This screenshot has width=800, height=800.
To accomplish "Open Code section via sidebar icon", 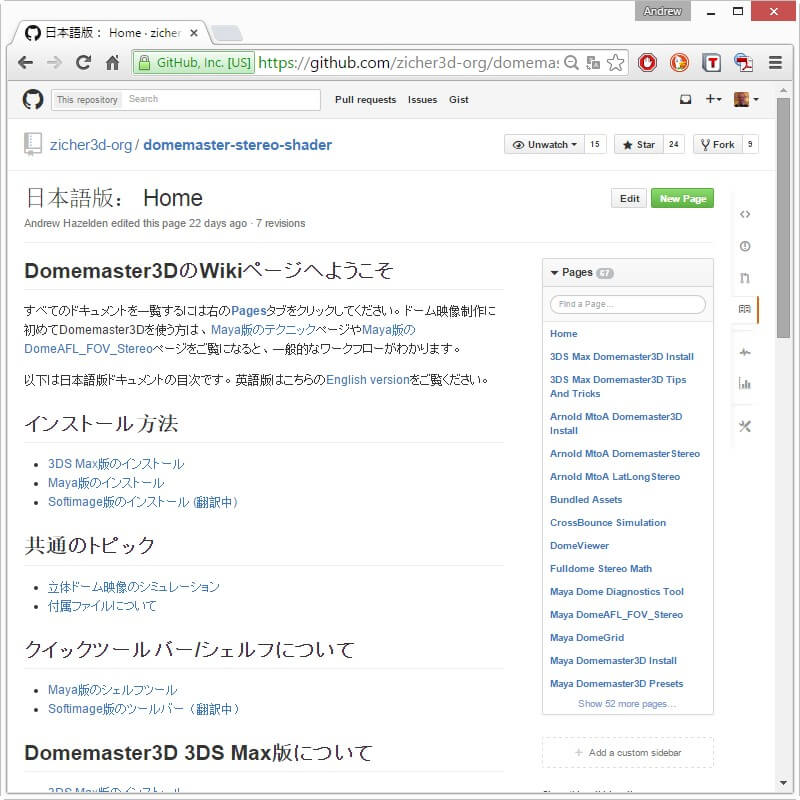I will point(745,214).
